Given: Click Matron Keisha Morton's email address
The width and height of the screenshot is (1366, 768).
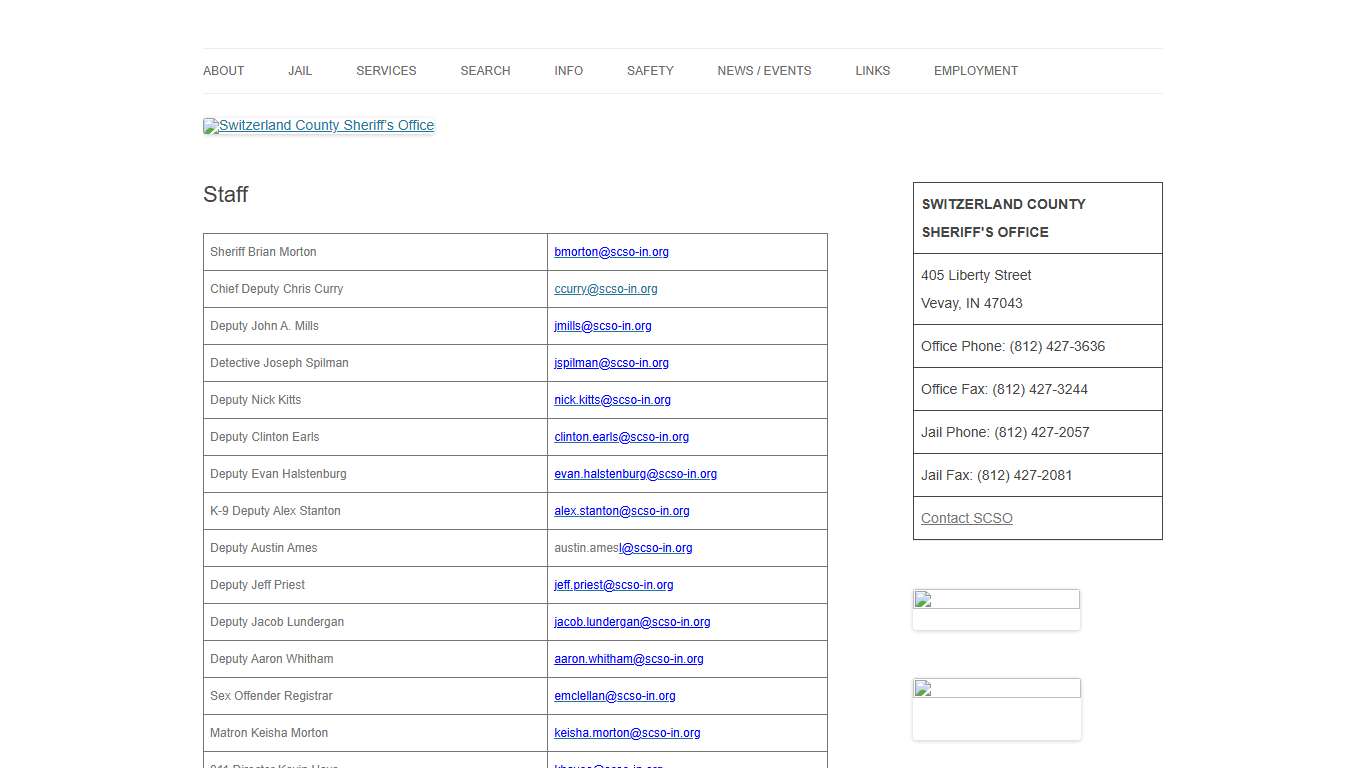Looking at the screenshot, I should [x=627, y=733].
